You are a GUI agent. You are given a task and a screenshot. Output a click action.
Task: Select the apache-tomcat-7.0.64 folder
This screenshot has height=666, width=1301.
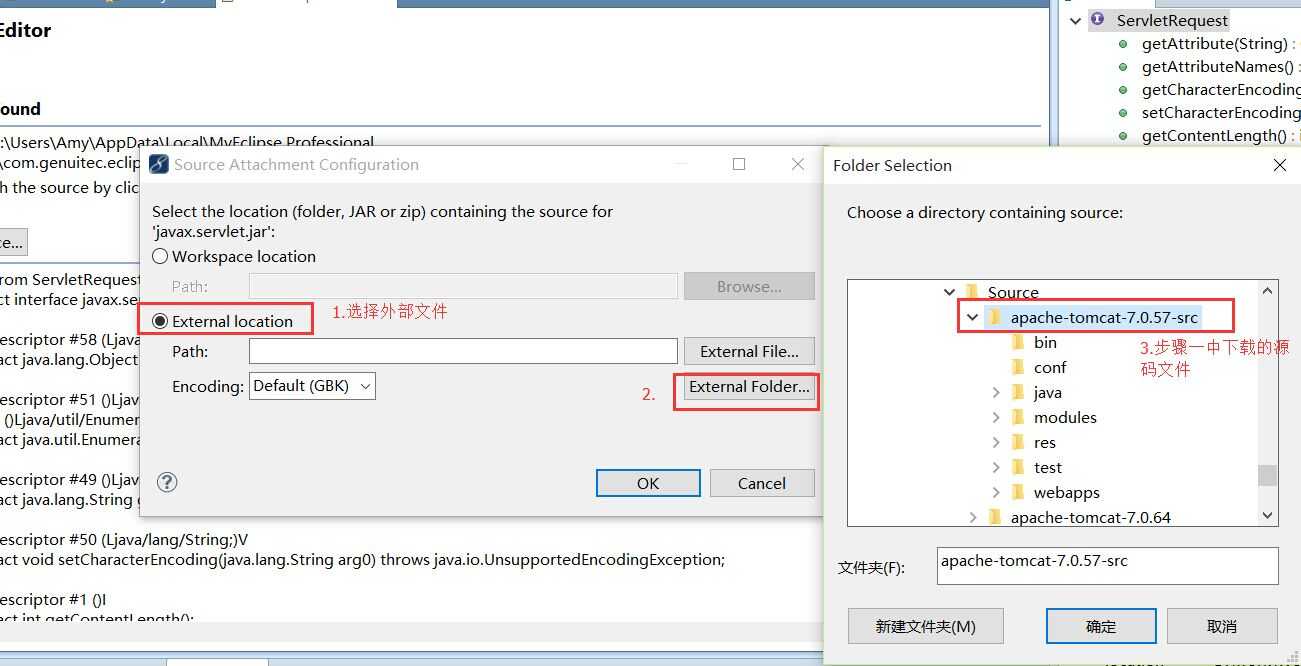(x=1091, y=517)
